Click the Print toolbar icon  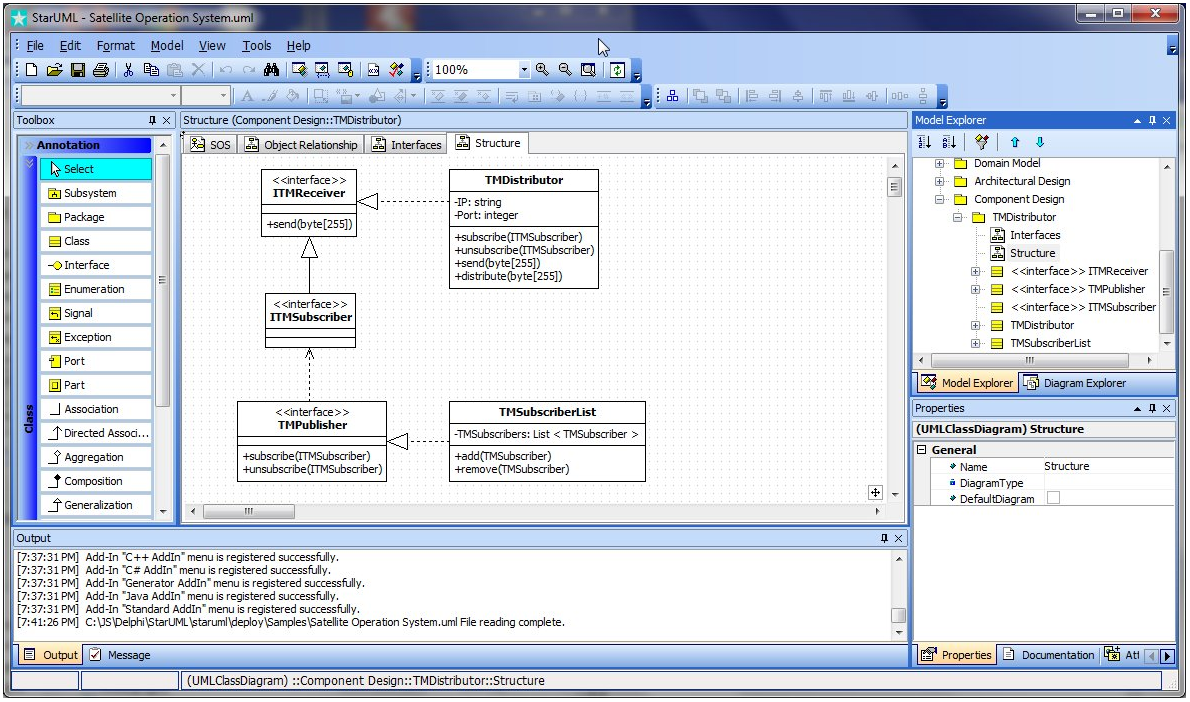[100, 70]
